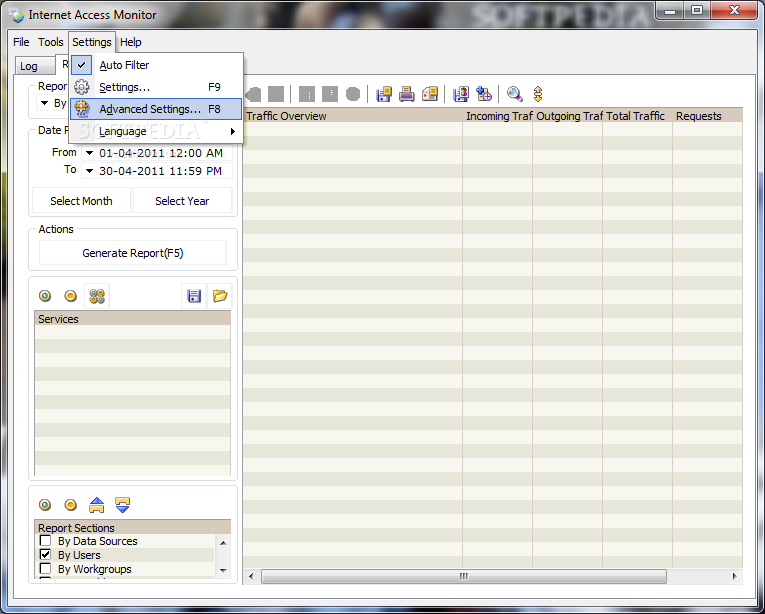
Task: Click the Requests column header
Action: click(x=708, y=116)
